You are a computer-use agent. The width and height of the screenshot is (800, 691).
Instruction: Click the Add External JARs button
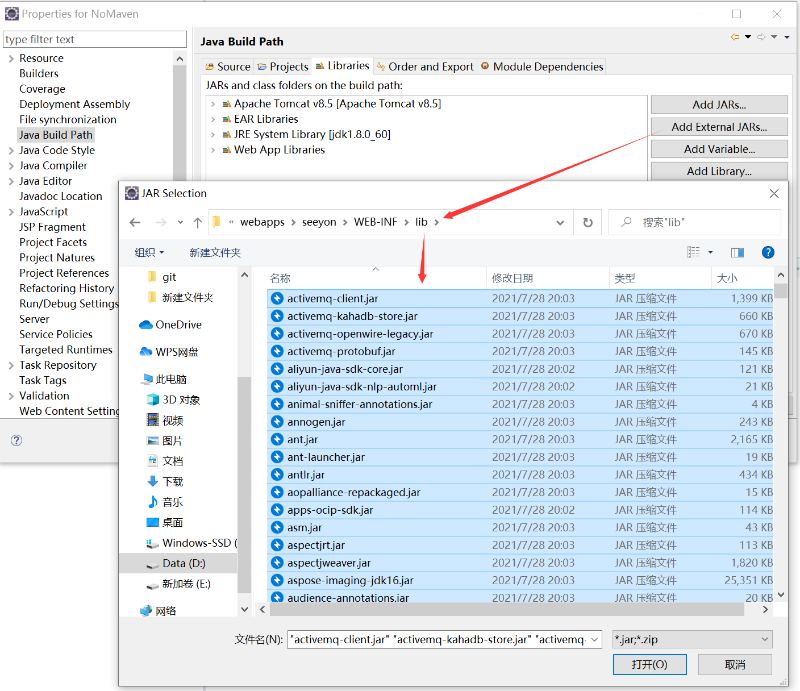[719, 127]
